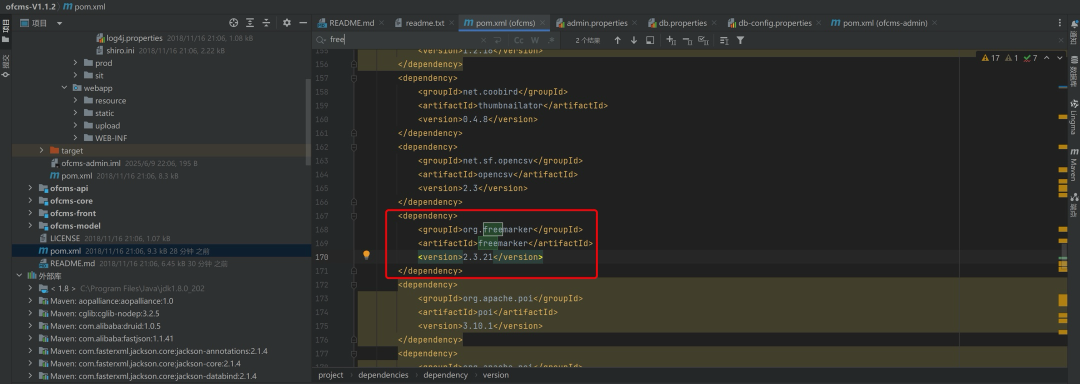Fold dependency block at line 167
This screenshot has height=384, width=1080.
[x=354, y=215]
